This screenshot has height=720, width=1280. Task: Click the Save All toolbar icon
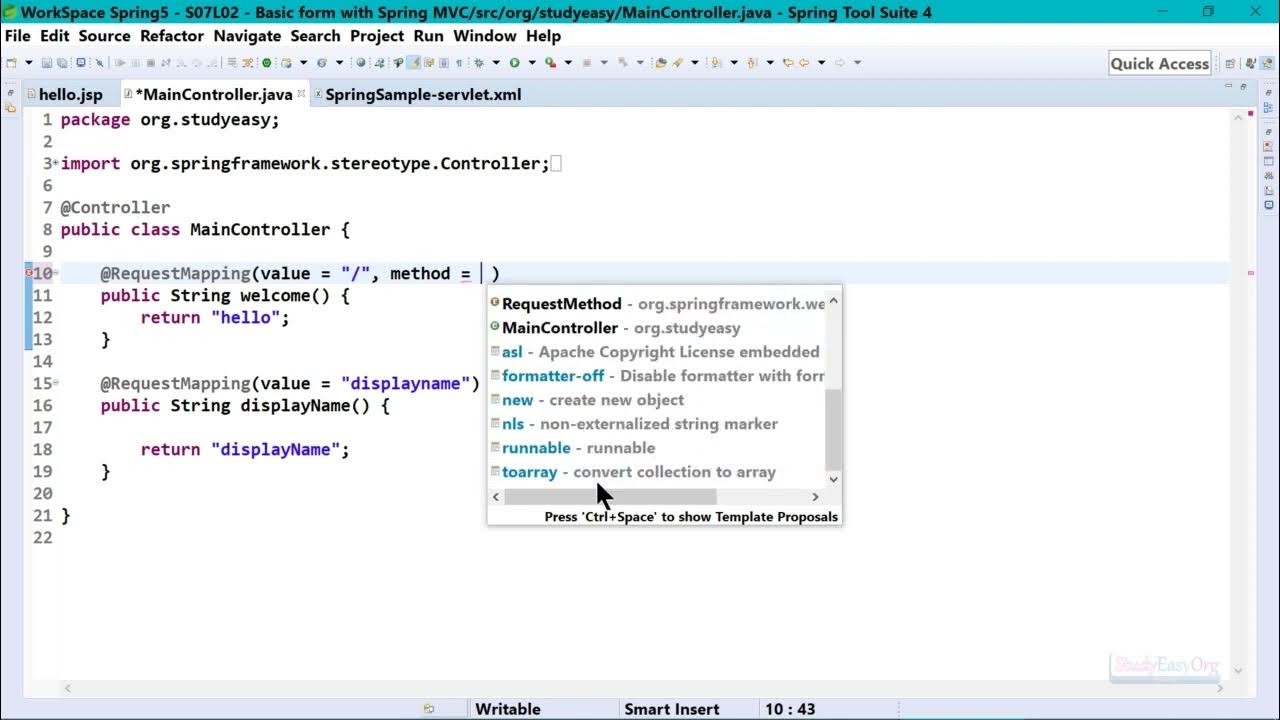coord(61,63)
